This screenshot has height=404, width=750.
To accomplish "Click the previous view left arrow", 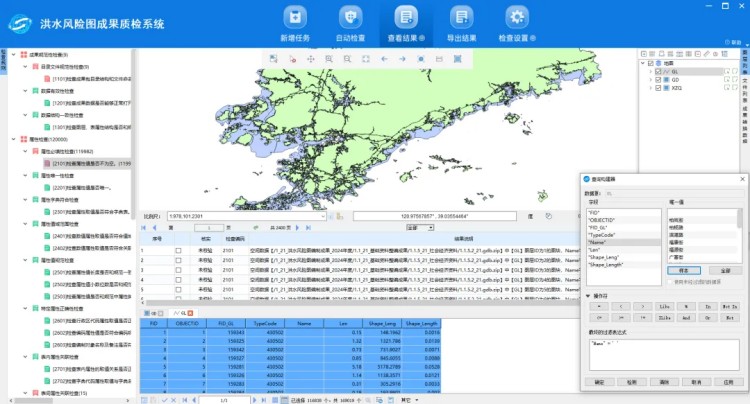I will 384,60.
